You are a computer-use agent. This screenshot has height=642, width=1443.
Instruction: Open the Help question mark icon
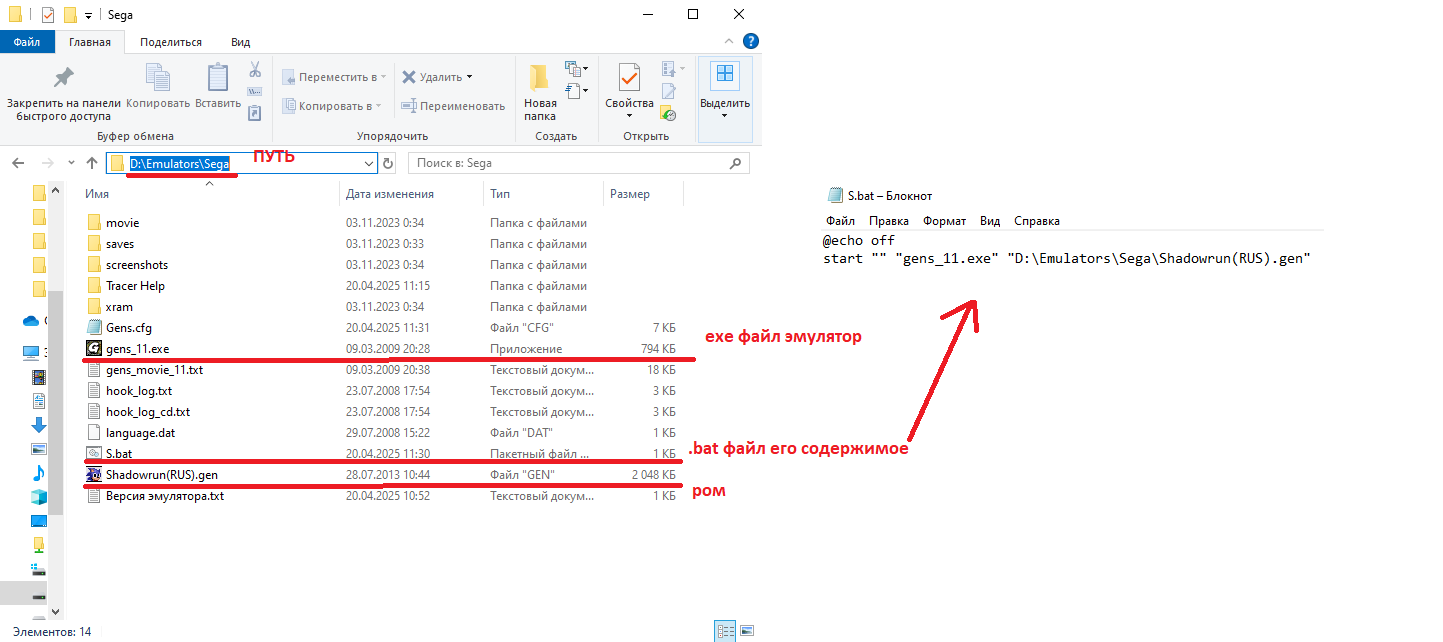pos(751,42)
